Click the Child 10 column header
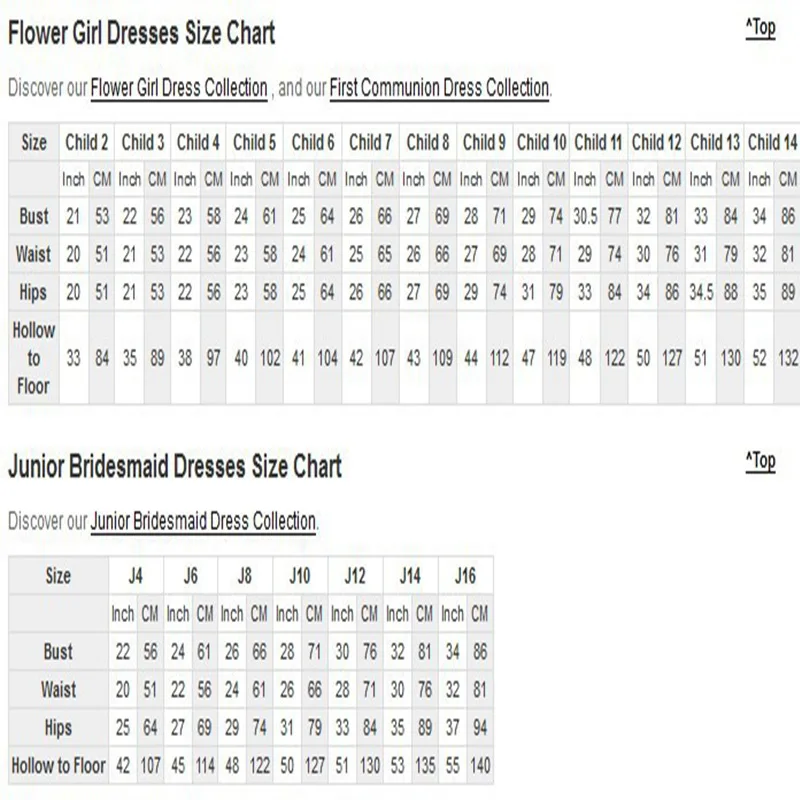 pos(542,142)
